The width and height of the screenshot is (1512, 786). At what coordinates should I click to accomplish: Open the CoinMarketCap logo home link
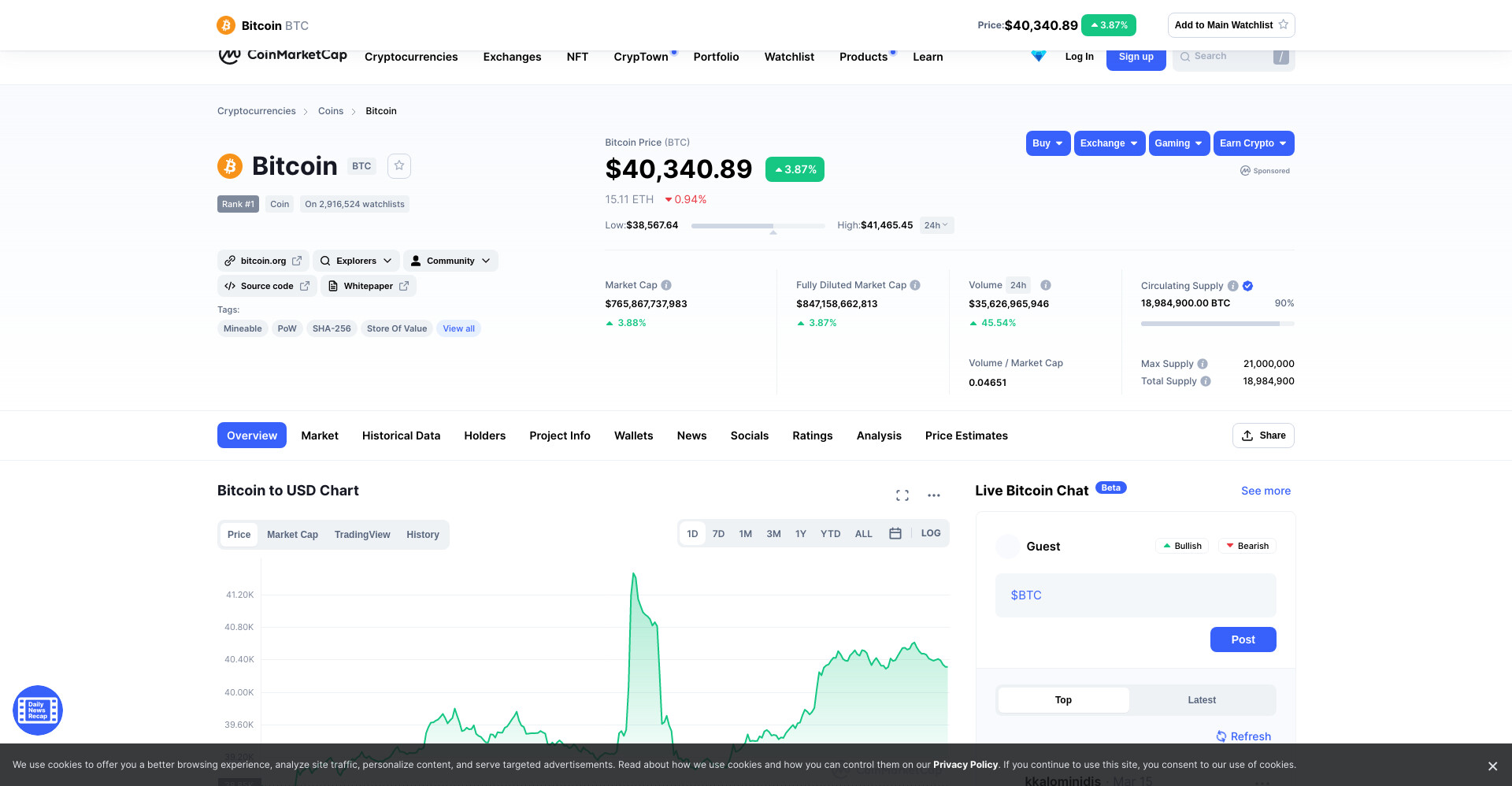283,56
